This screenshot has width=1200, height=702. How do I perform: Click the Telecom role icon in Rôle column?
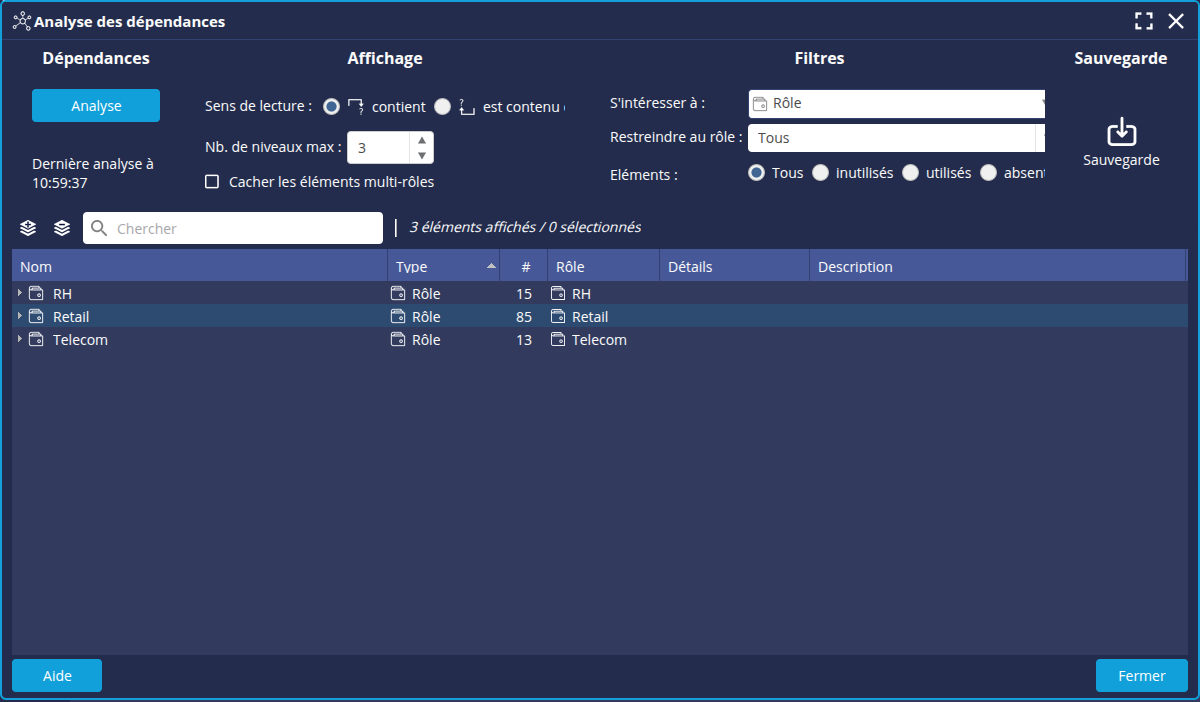[558, 340]
